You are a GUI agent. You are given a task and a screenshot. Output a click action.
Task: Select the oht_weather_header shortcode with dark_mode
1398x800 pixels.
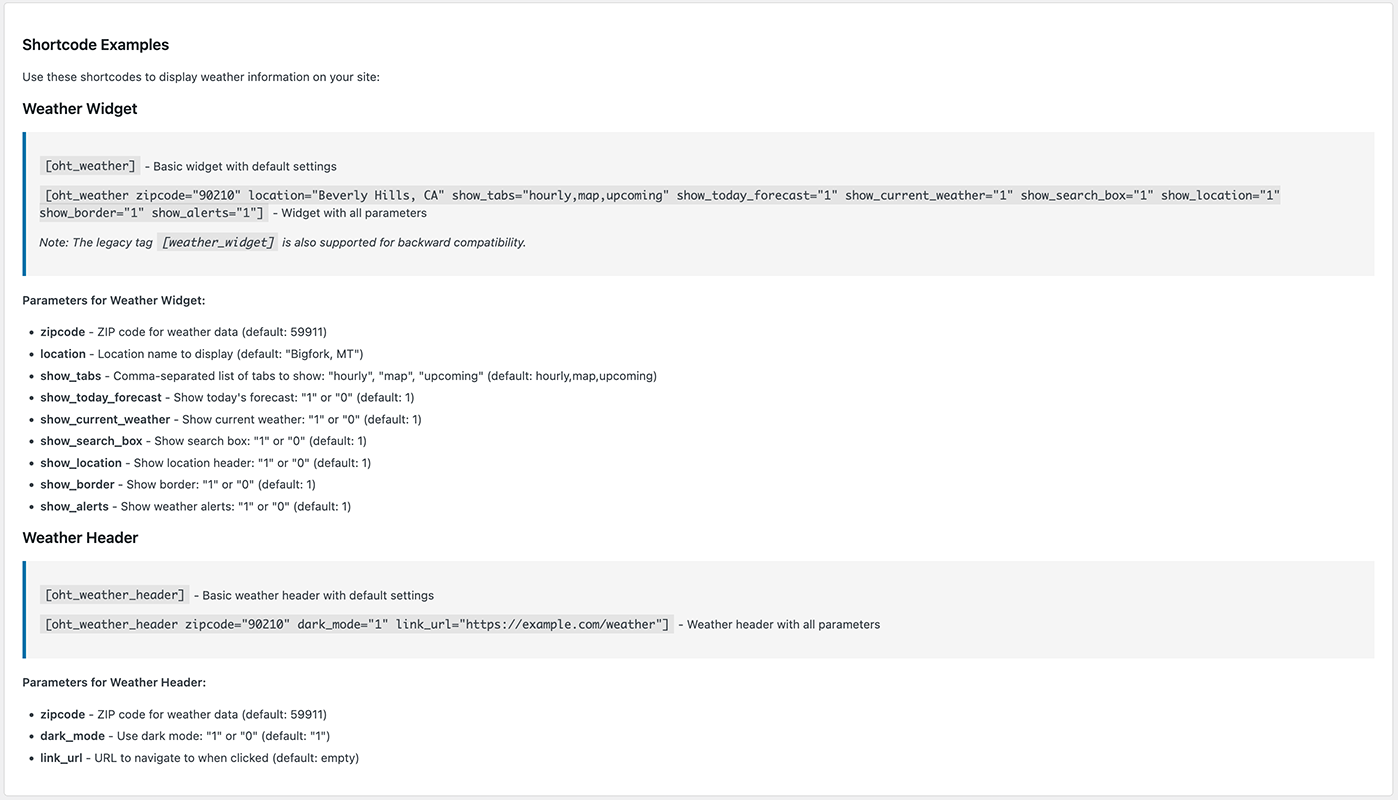(x=357, y=624)
